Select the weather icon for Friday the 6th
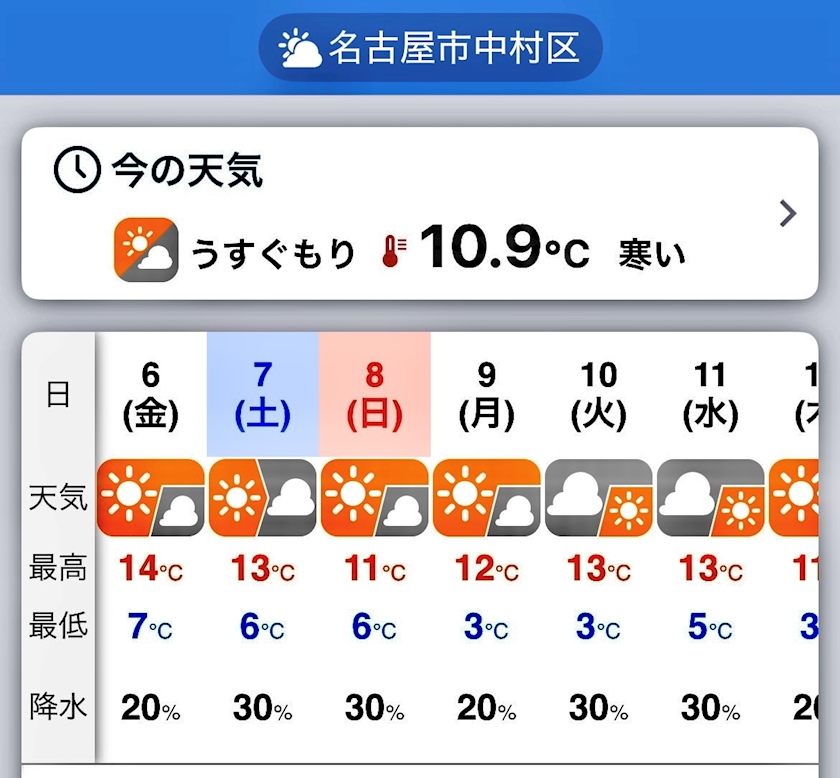This screenshot has width=840, height=778. [150, 498]
